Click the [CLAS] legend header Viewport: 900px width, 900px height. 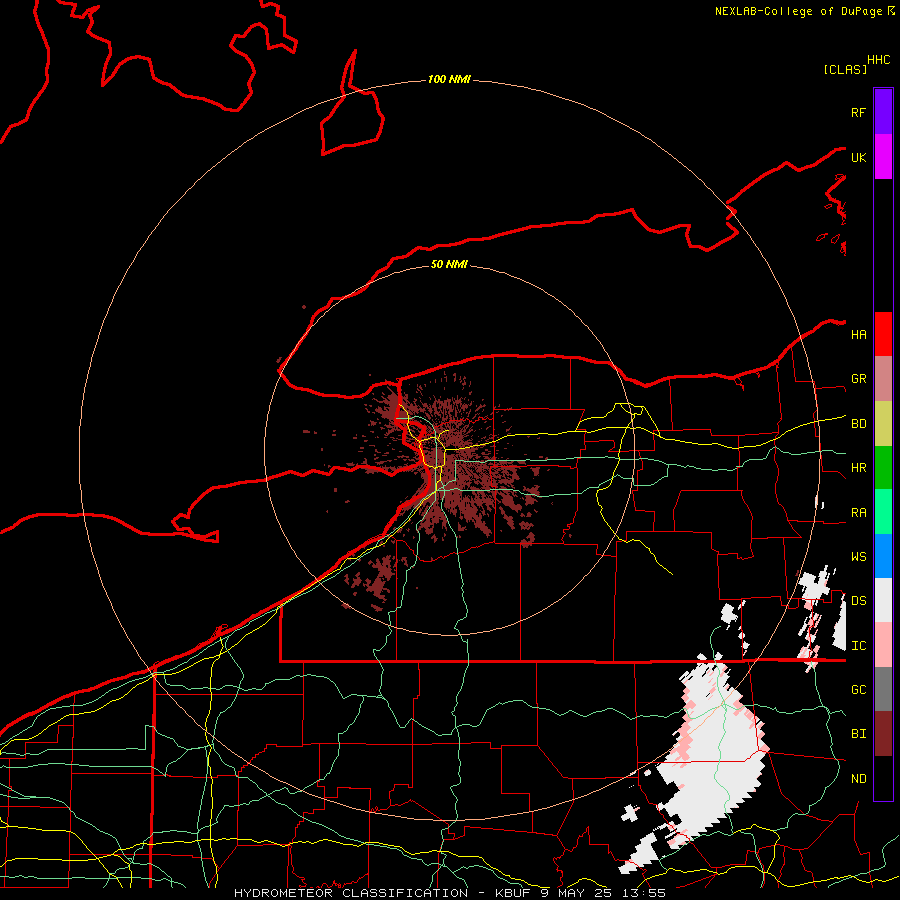pyautogui.click(x=845, y=69)
